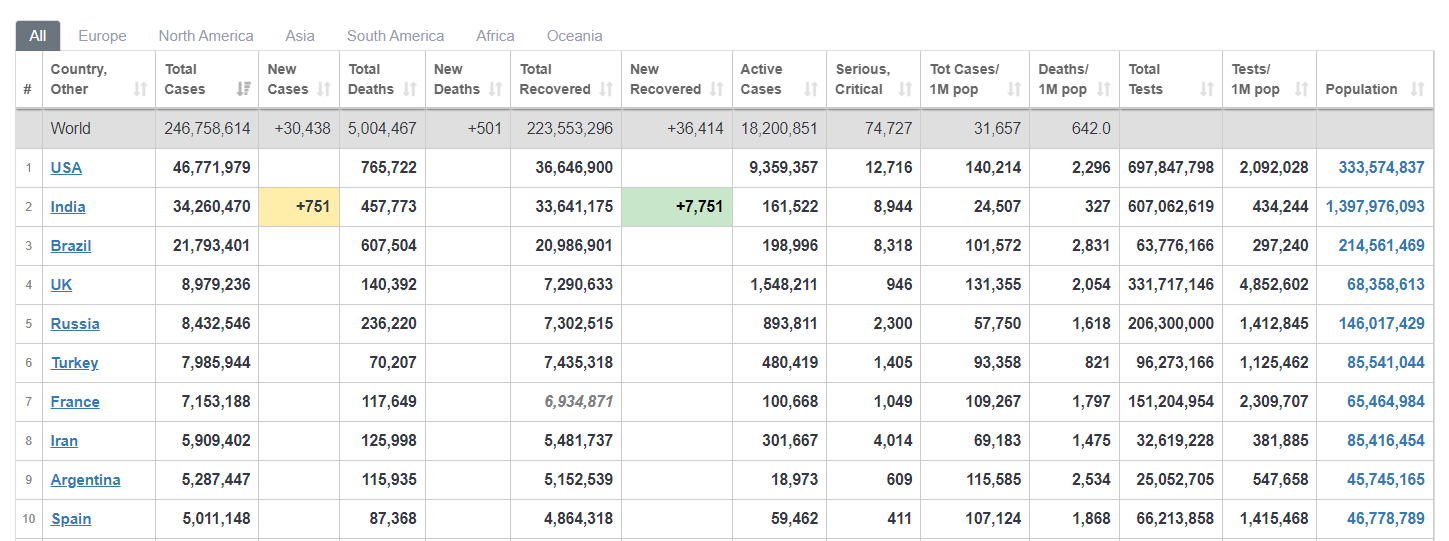Open Russia population 146,017,429 link
Viewport: 1449px width, 541px height.
1381,324
